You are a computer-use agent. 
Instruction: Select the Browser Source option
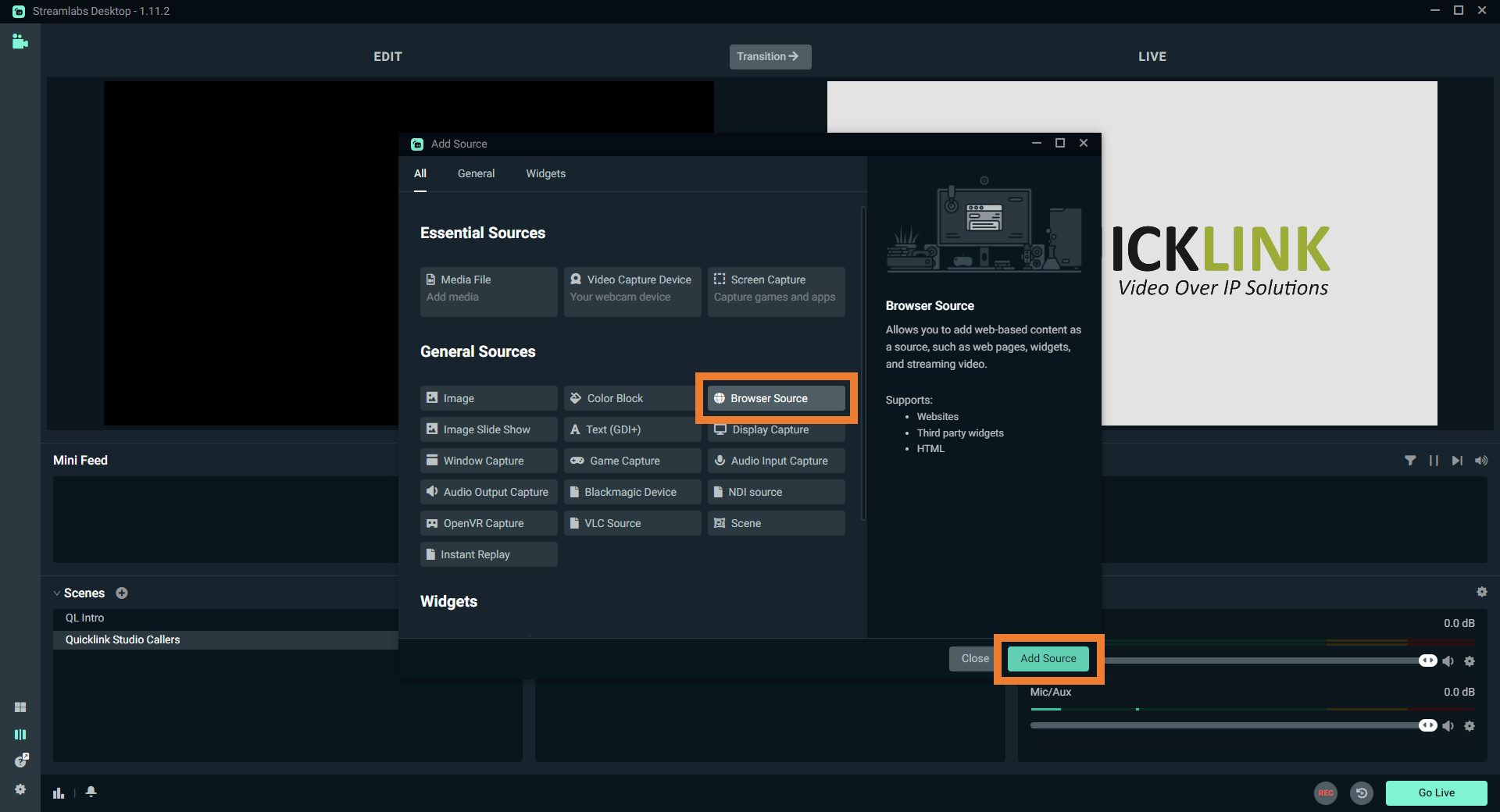776,398
